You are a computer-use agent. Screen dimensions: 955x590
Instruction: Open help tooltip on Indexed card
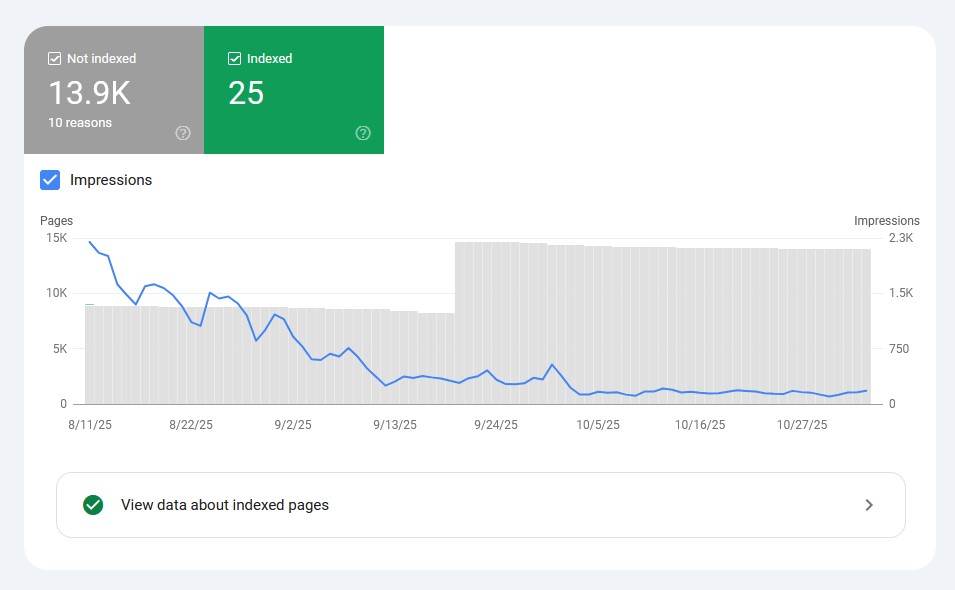click(363, 133)
